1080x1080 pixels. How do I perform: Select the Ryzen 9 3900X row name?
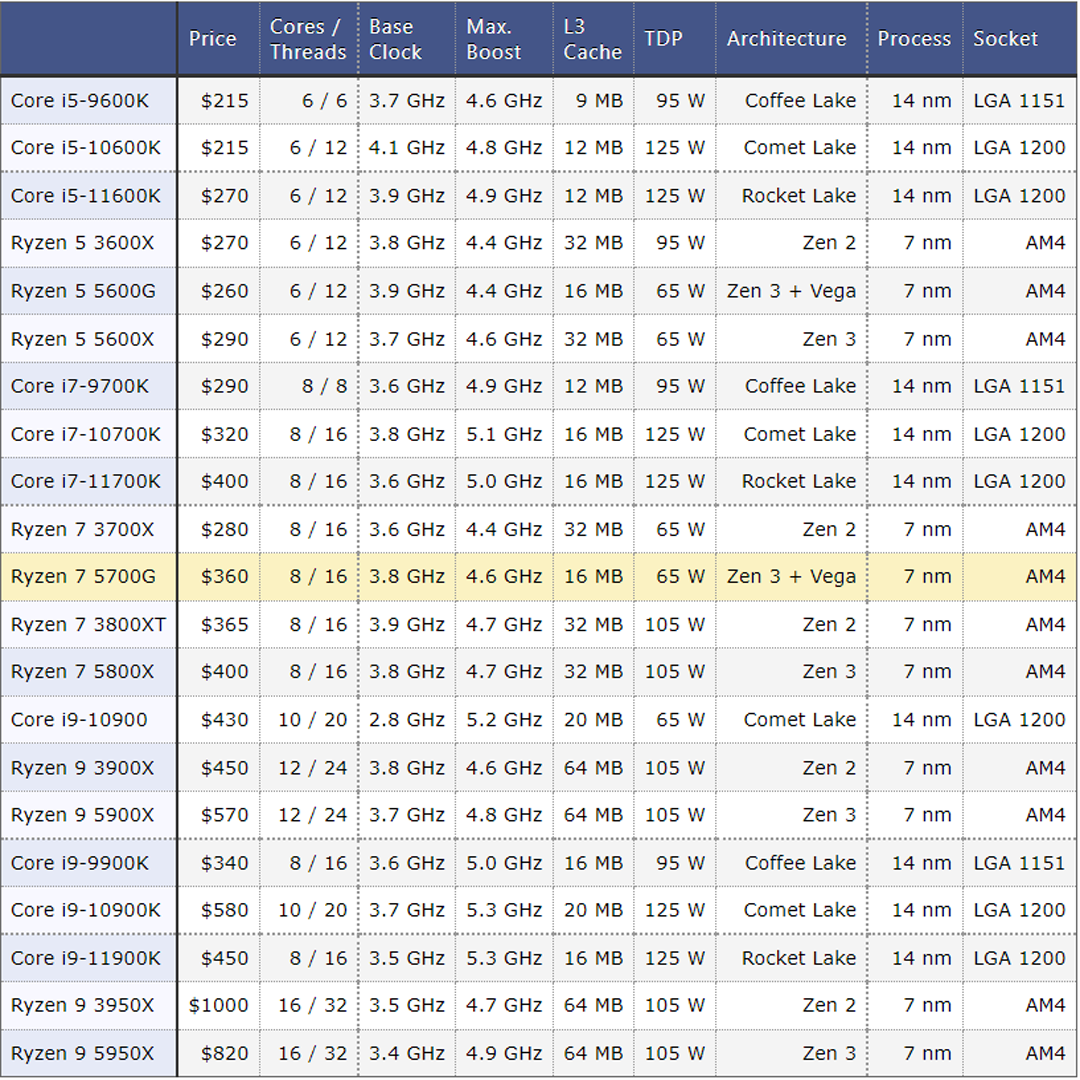click(x=83, y=768)
